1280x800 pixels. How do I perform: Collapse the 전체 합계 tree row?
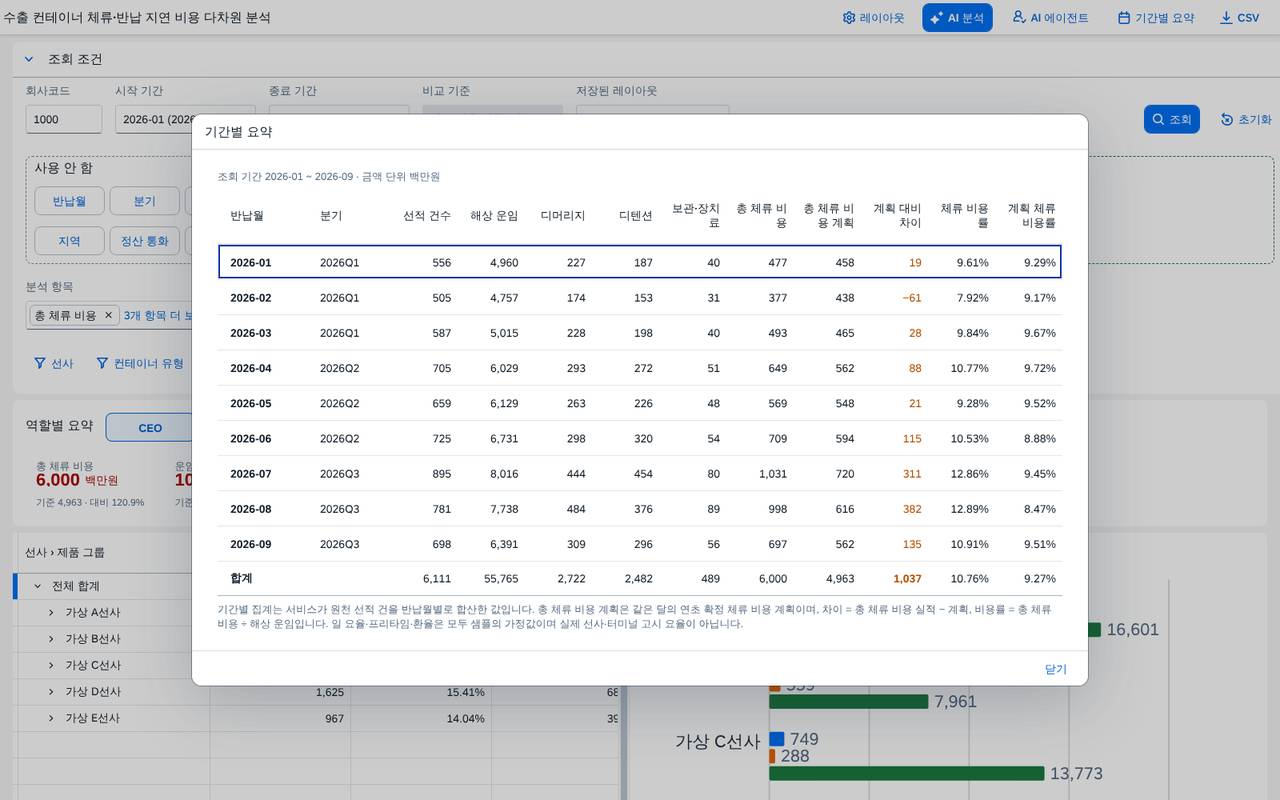point(38,586)
